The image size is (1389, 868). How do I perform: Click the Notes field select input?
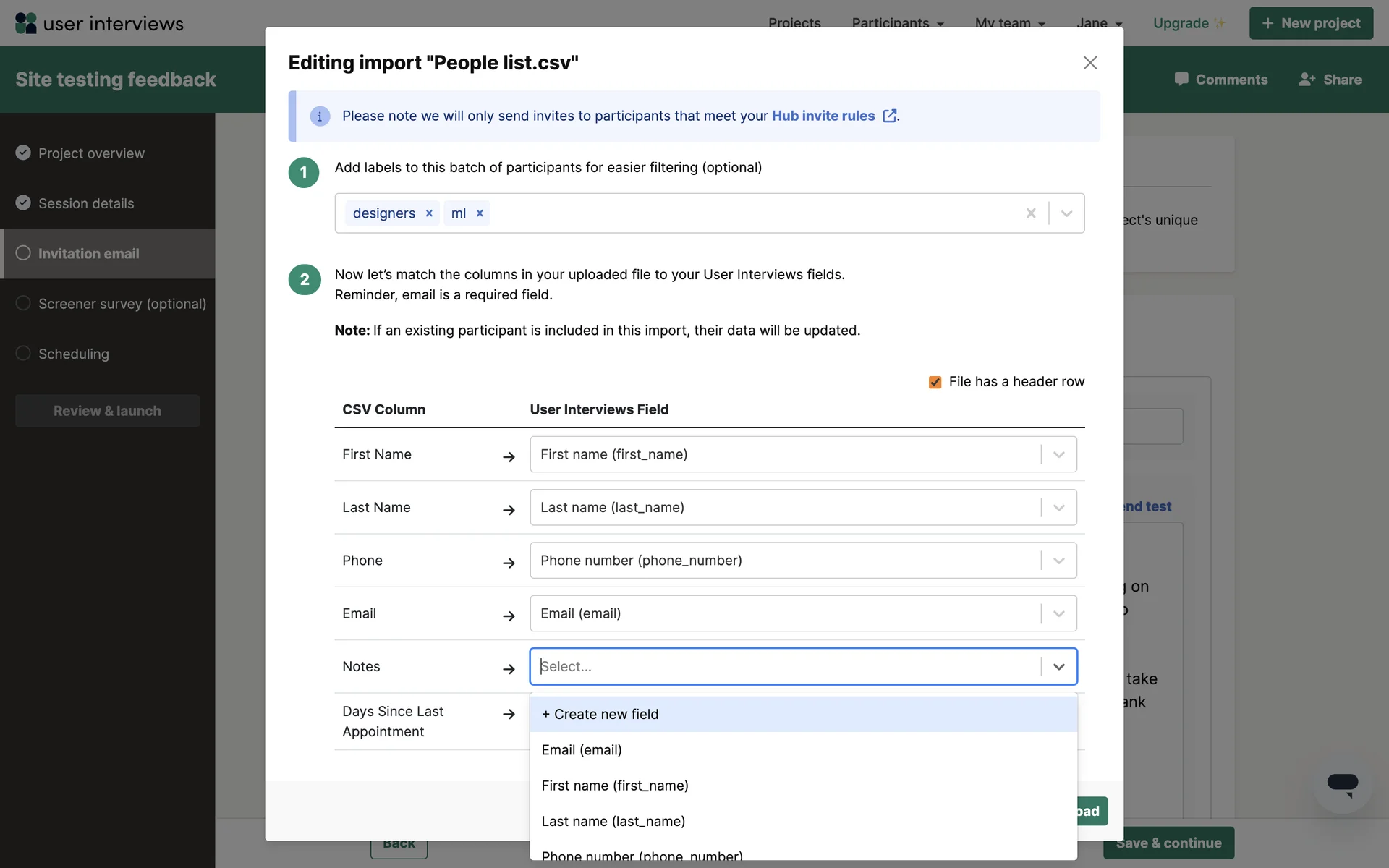[785, 666]
